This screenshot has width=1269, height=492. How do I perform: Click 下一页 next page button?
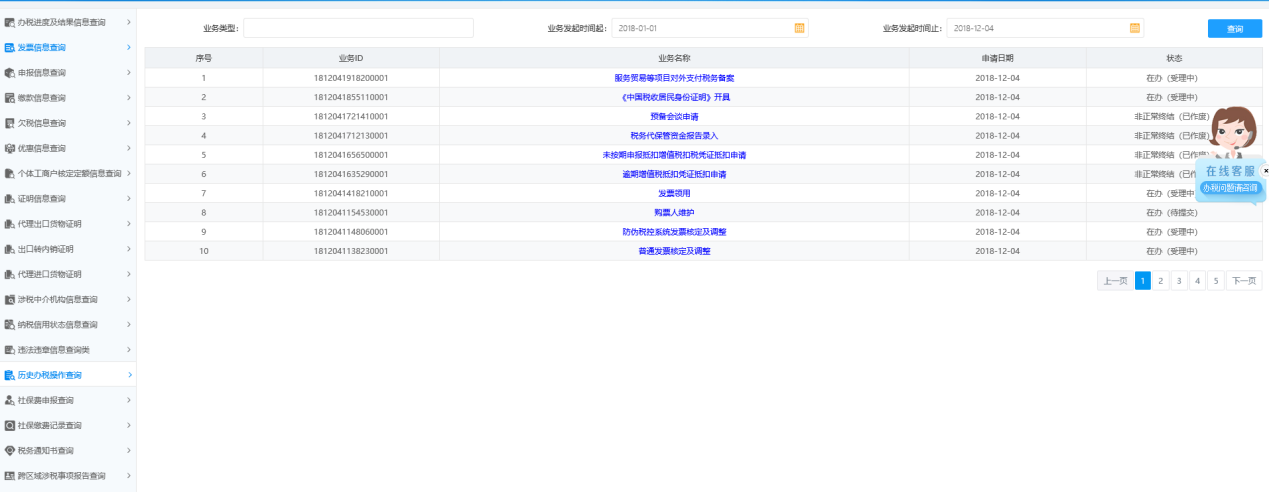pyautogui.click(x=1243, y=281)
